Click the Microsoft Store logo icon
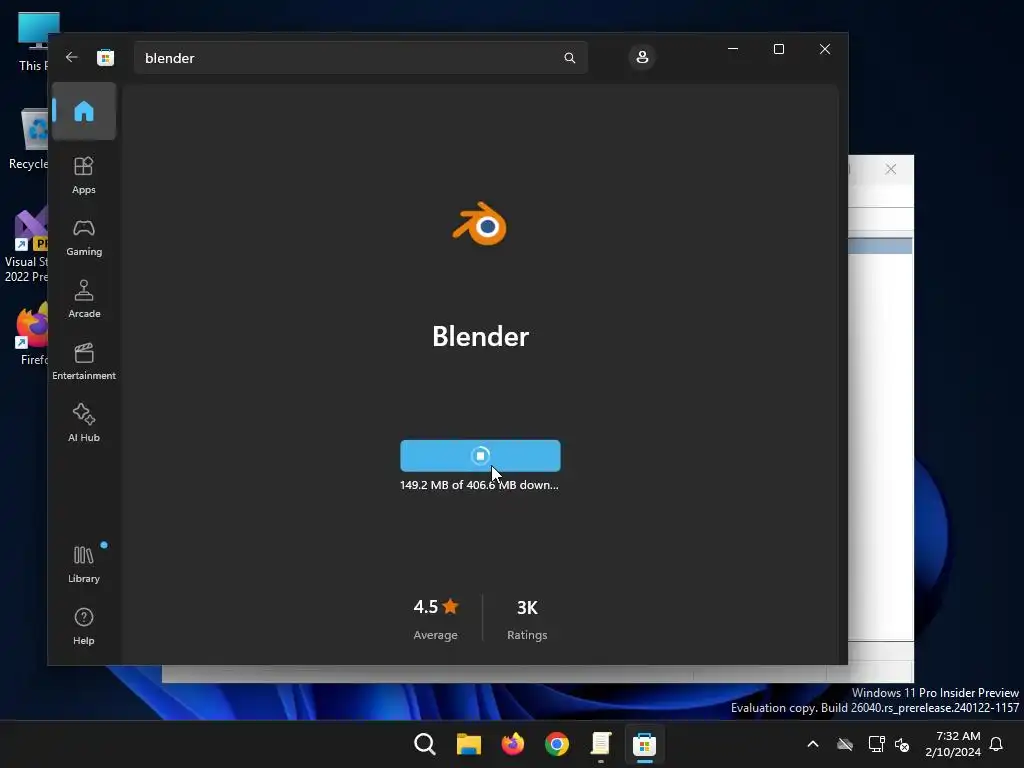This screenshot has width=1024, height=768. point(105,57)
